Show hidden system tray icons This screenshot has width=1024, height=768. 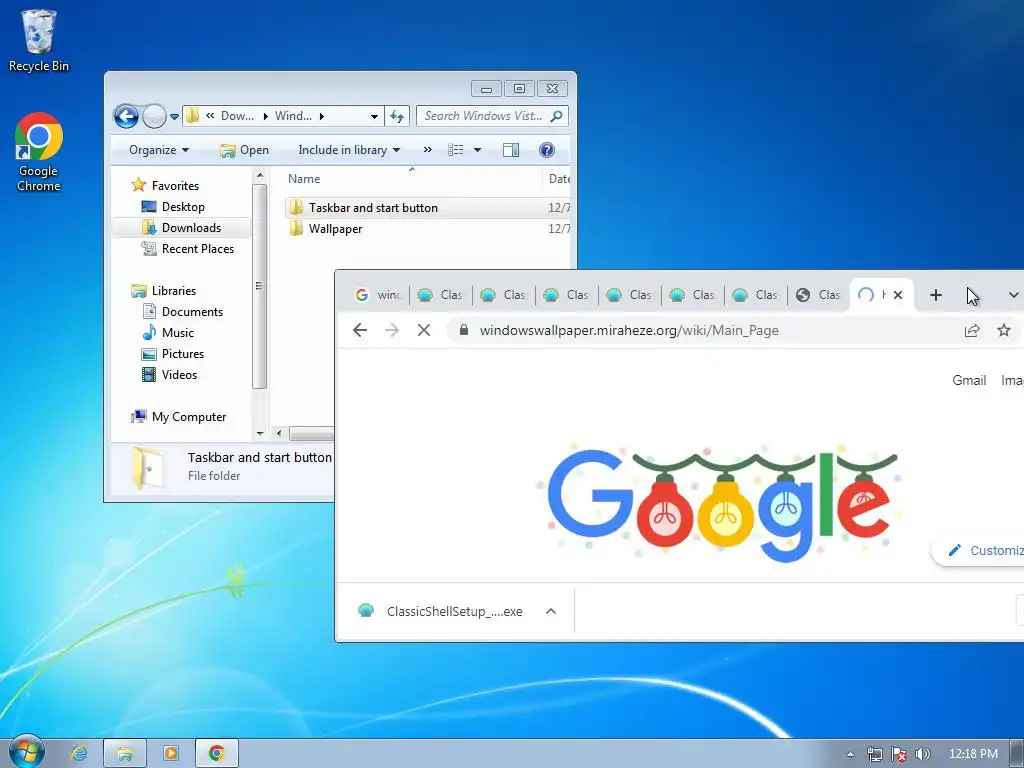tap(850, 754)
